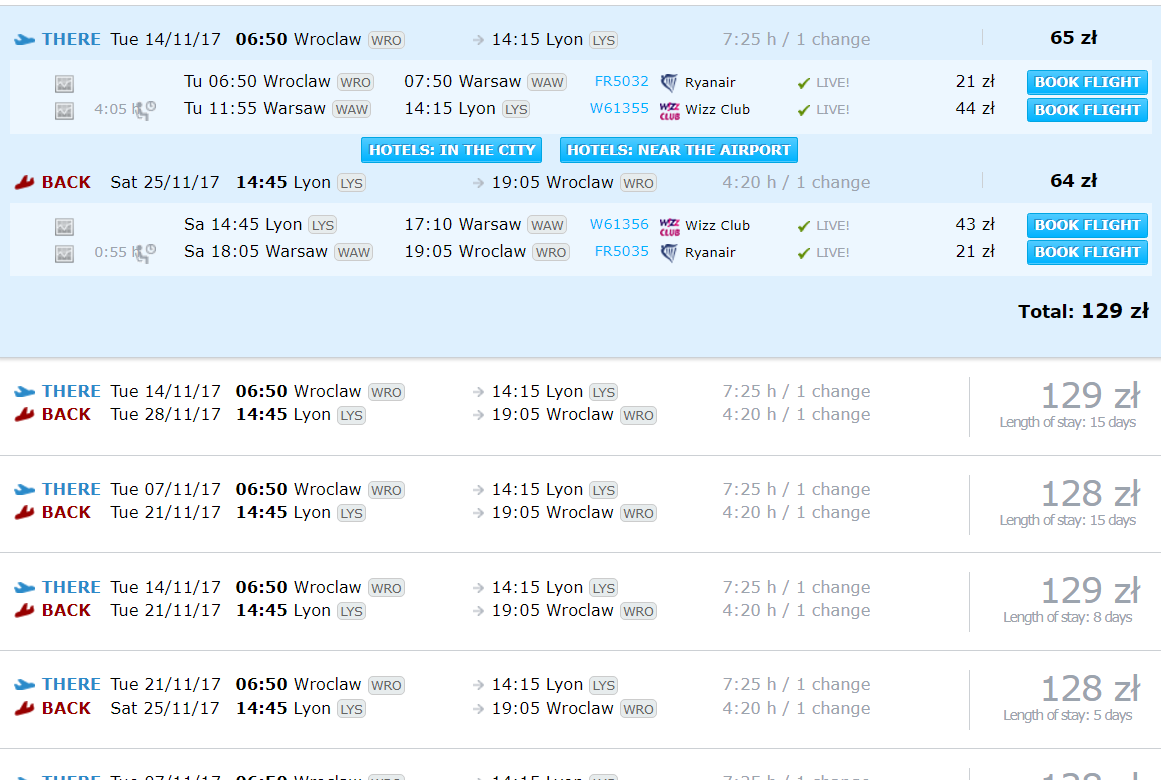Click LYS badge after 'Tu 11:55' row's 14:15 Lyon
Screen dimensions: 1161x780
(x=515, y=110)
